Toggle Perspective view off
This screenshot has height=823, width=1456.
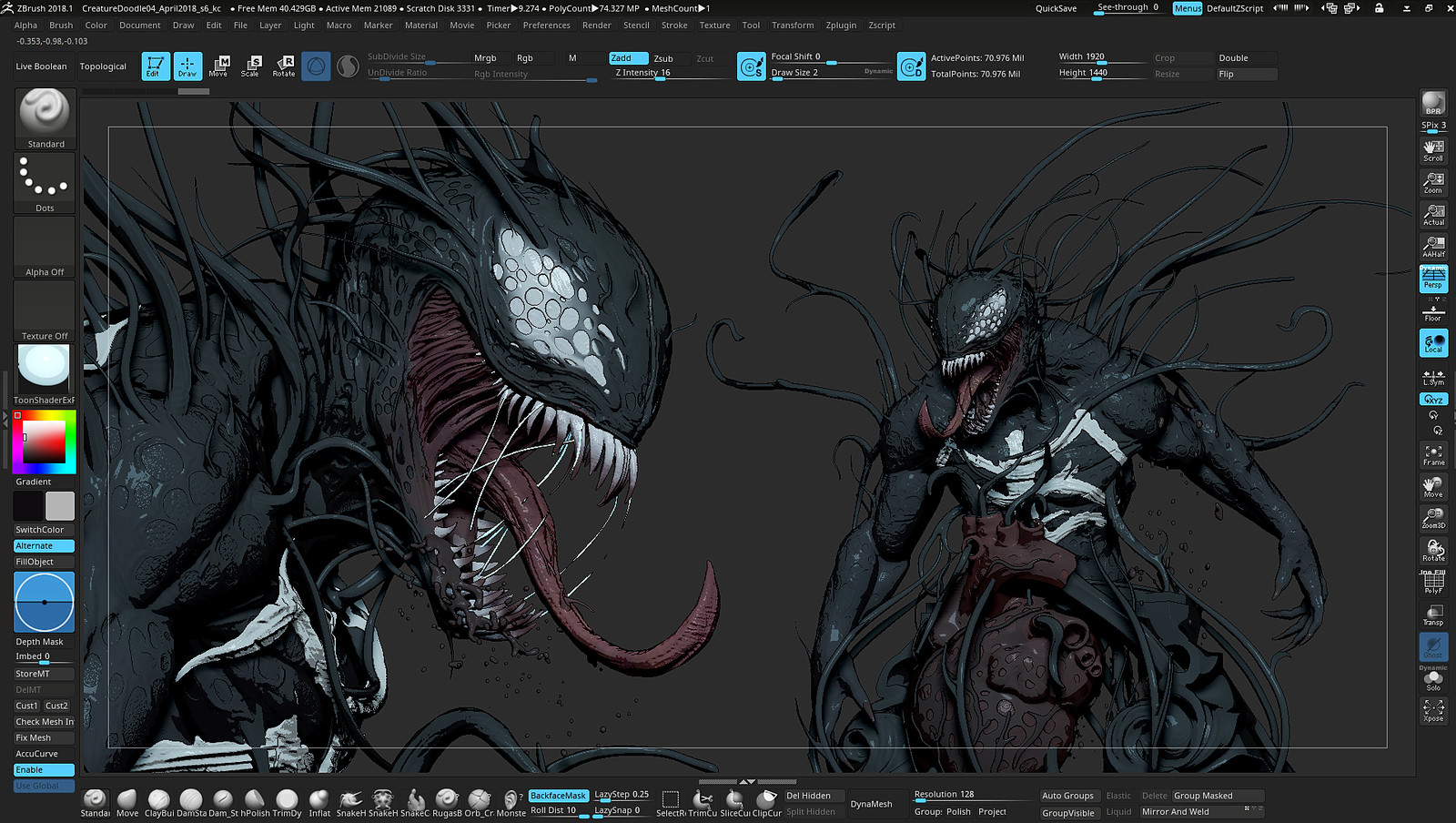point(1433,279)
